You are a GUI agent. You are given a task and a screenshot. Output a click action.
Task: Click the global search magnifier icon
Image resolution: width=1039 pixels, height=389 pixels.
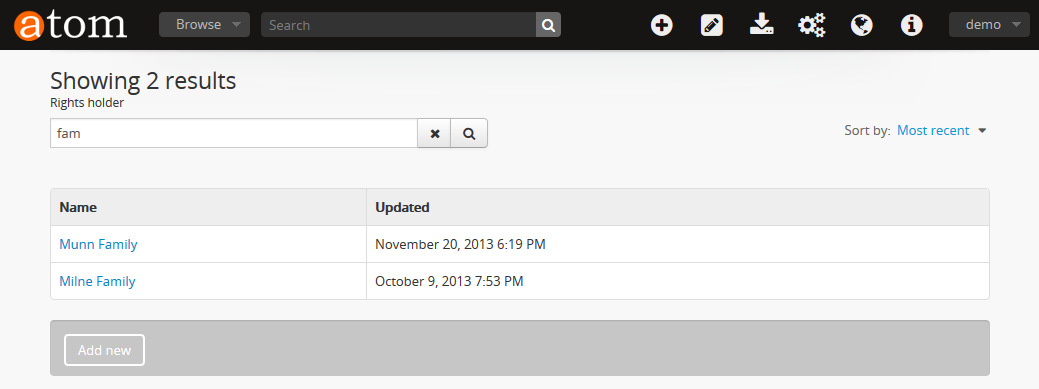pos(548,25)
